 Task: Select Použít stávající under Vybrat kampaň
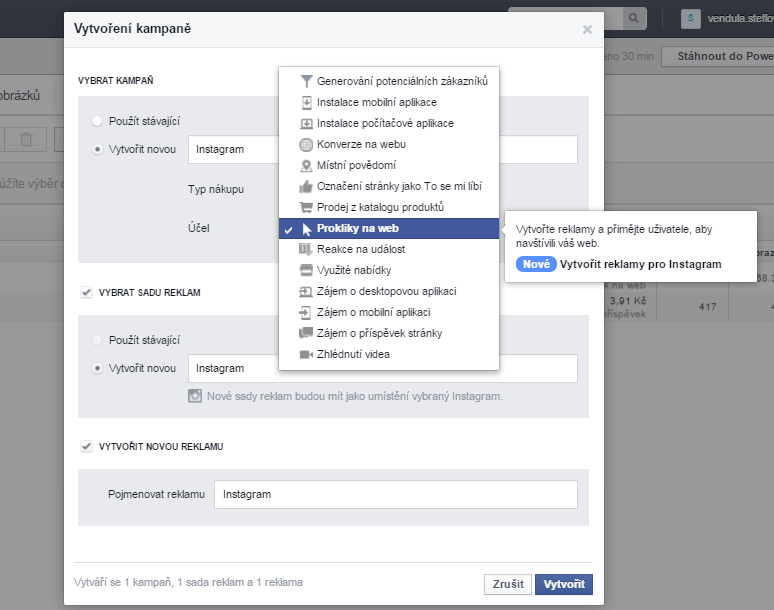click(x=97, y=121)
